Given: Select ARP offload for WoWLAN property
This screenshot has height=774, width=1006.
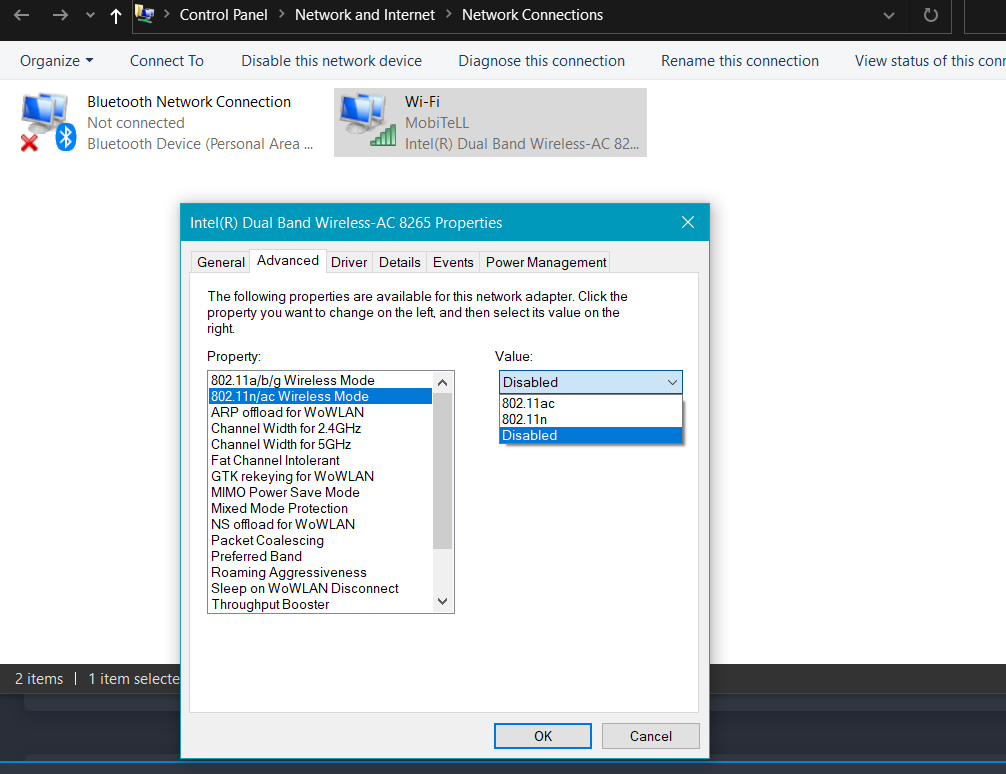Looking at the screenshot, I should [x=320, y=412].
